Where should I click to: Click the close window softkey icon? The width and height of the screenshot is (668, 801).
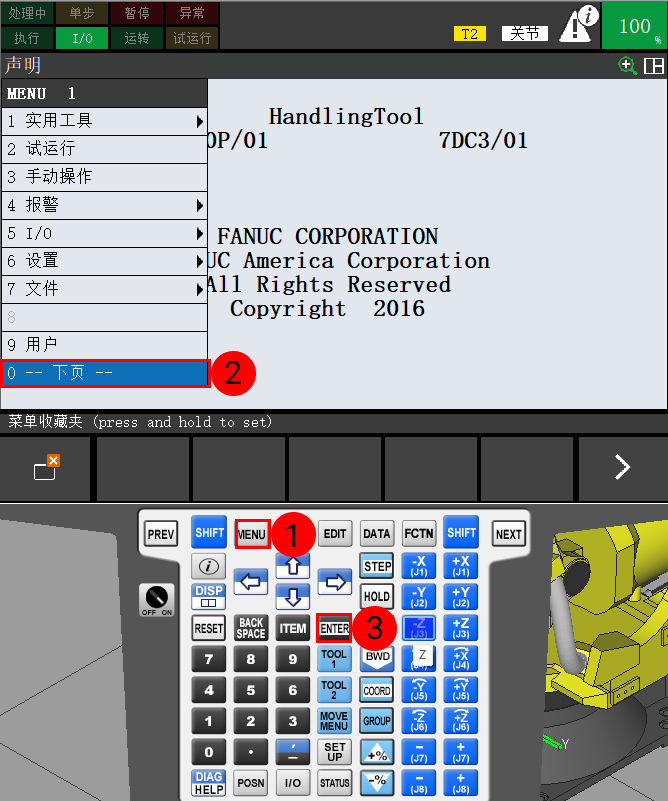tap(46, 467)
